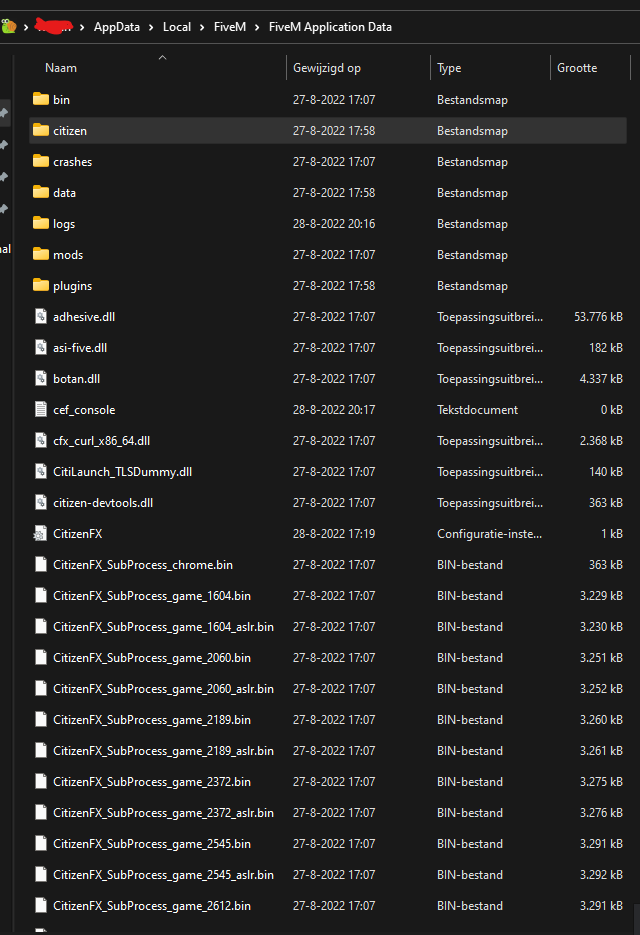Select citizen-devtools.dll file icon

point(41,502)
